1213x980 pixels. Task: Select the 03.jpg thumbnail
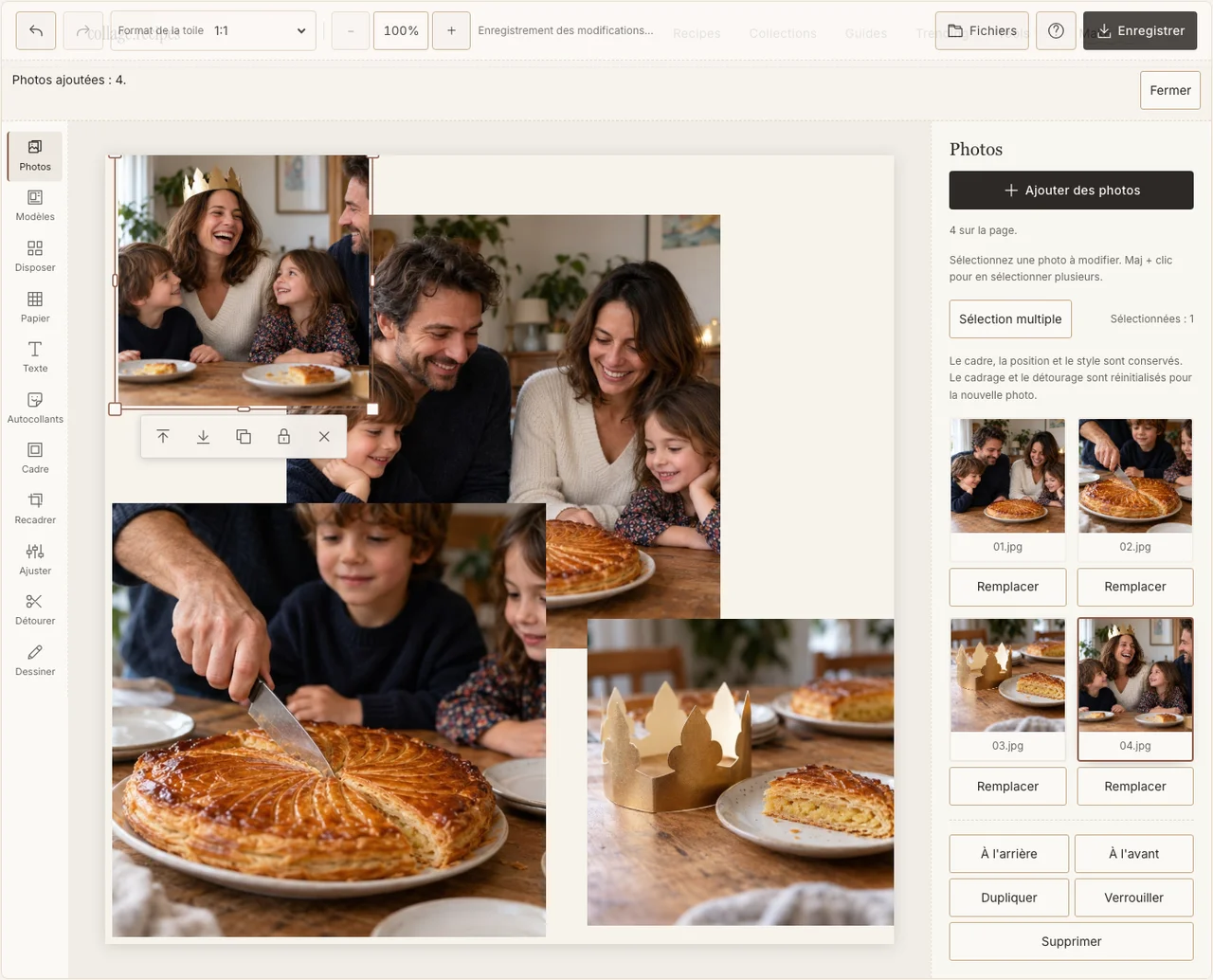[1007, 690]
